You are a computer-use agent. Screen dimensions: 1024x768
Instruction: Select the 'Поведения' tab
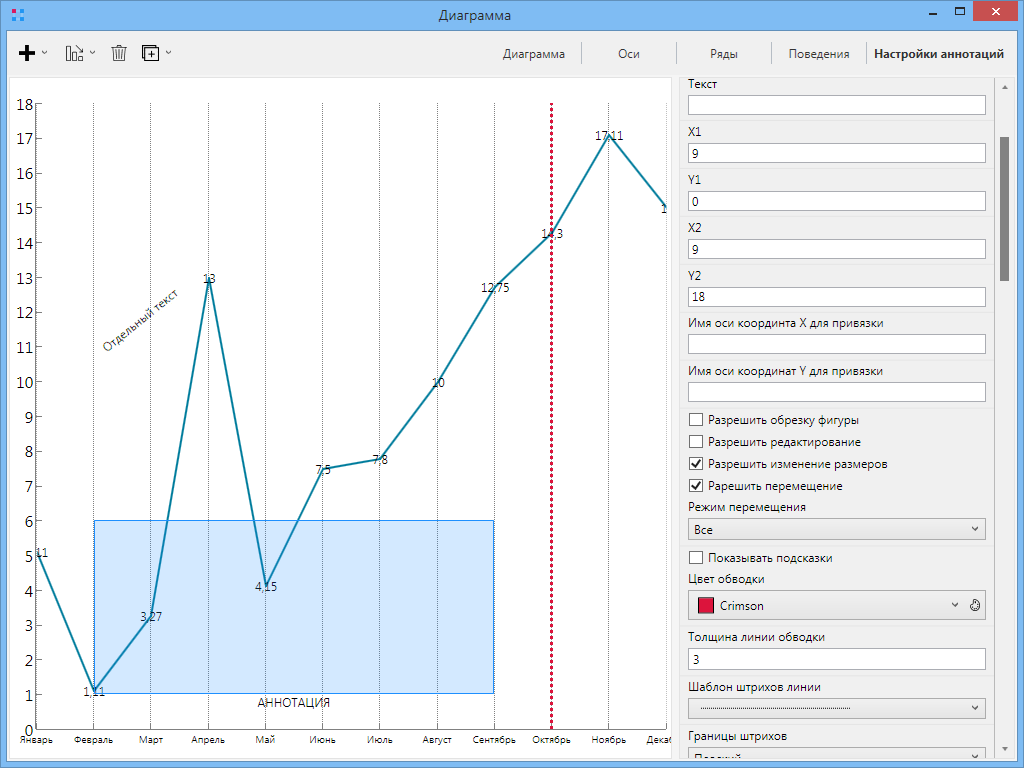point(818,54)
